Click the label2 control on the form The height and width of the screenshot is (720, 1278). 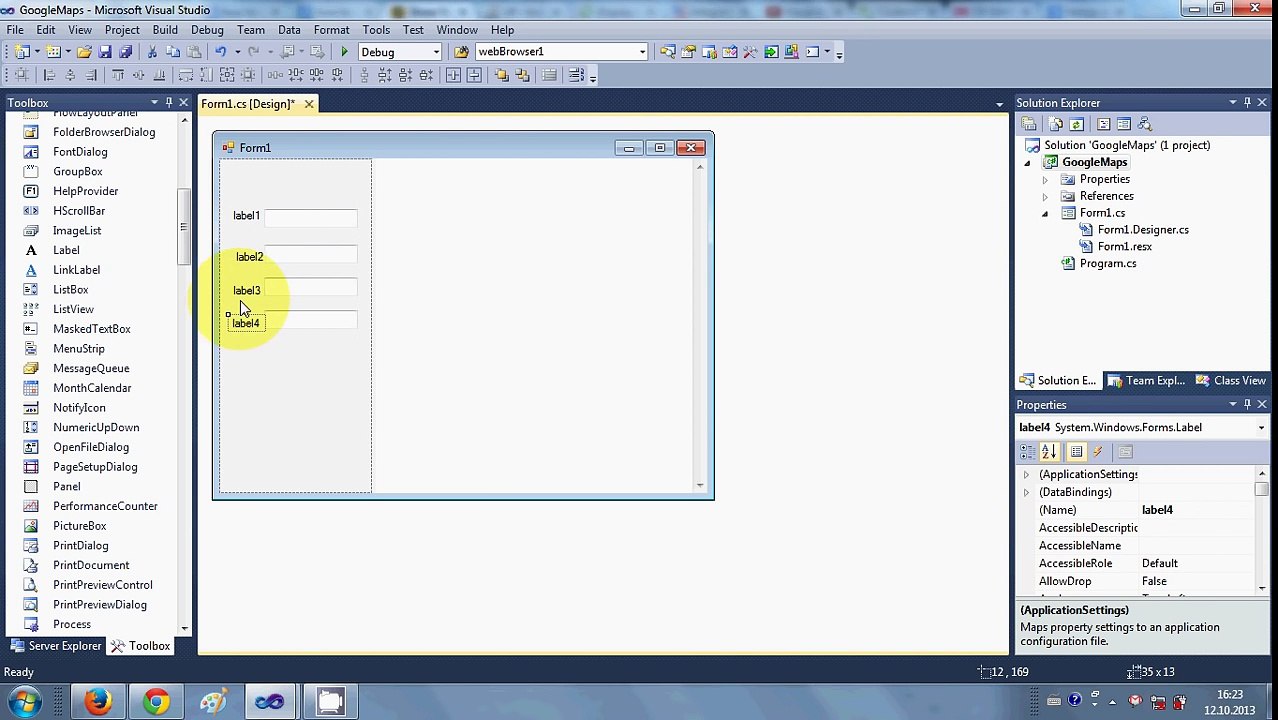[250, 257]
